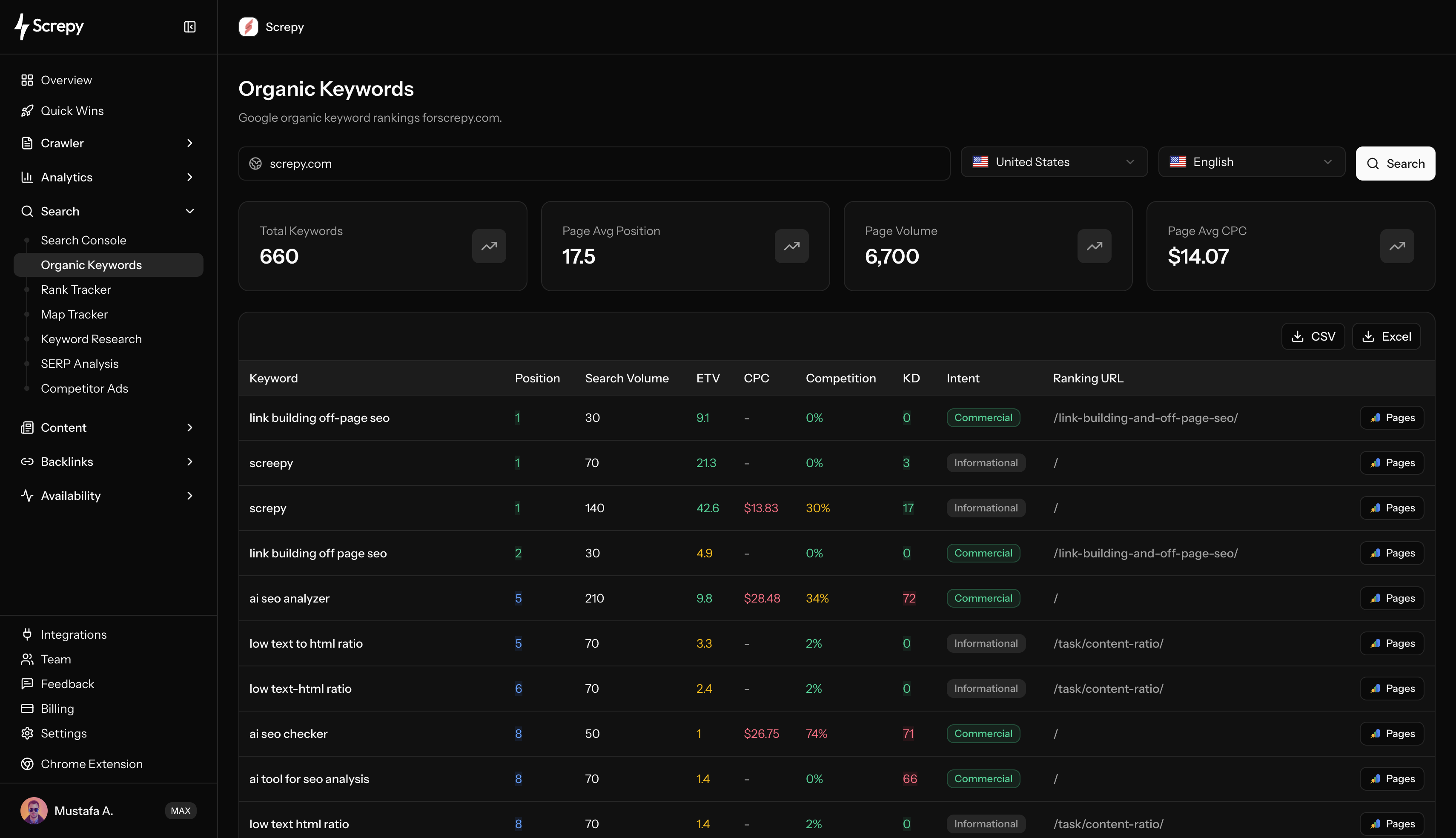
Task: Open Competitor Ads submenu item
Action: pos(85,388)
